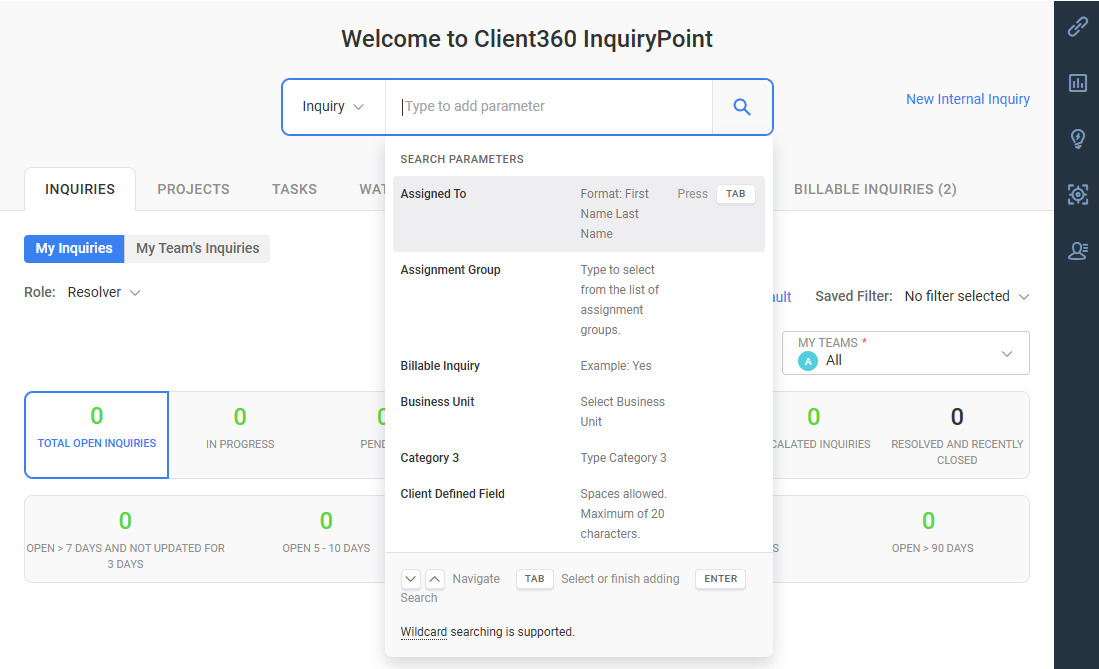The height and width of the screenshot is (669, 1099).
Task: Open the user list icon in sidebar
Action: pos(1077,251)
